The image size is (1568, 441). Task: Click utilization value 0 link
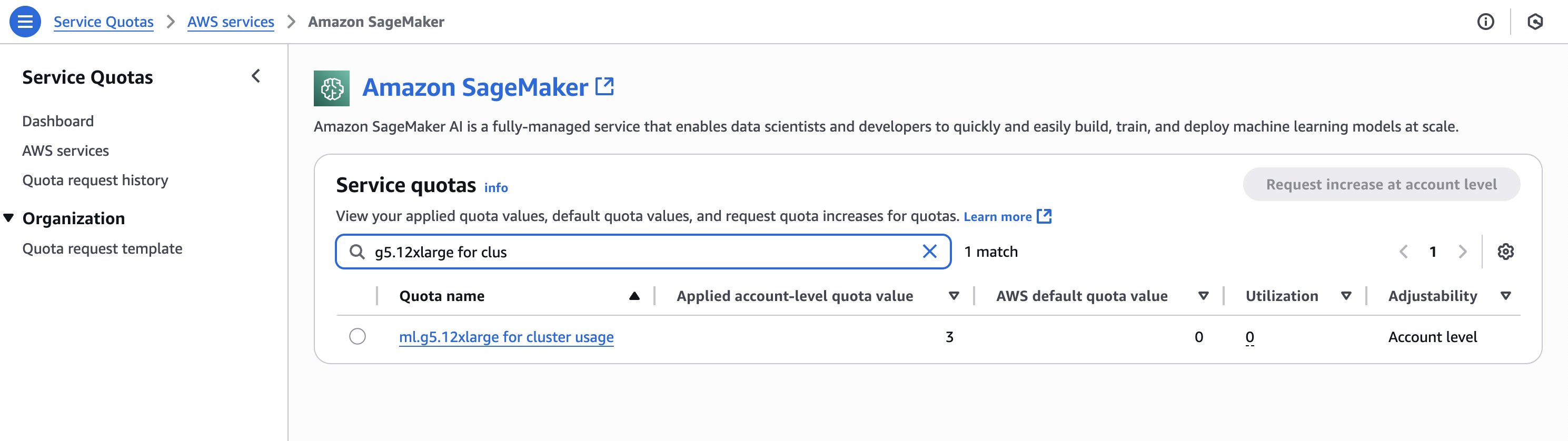1249,337
